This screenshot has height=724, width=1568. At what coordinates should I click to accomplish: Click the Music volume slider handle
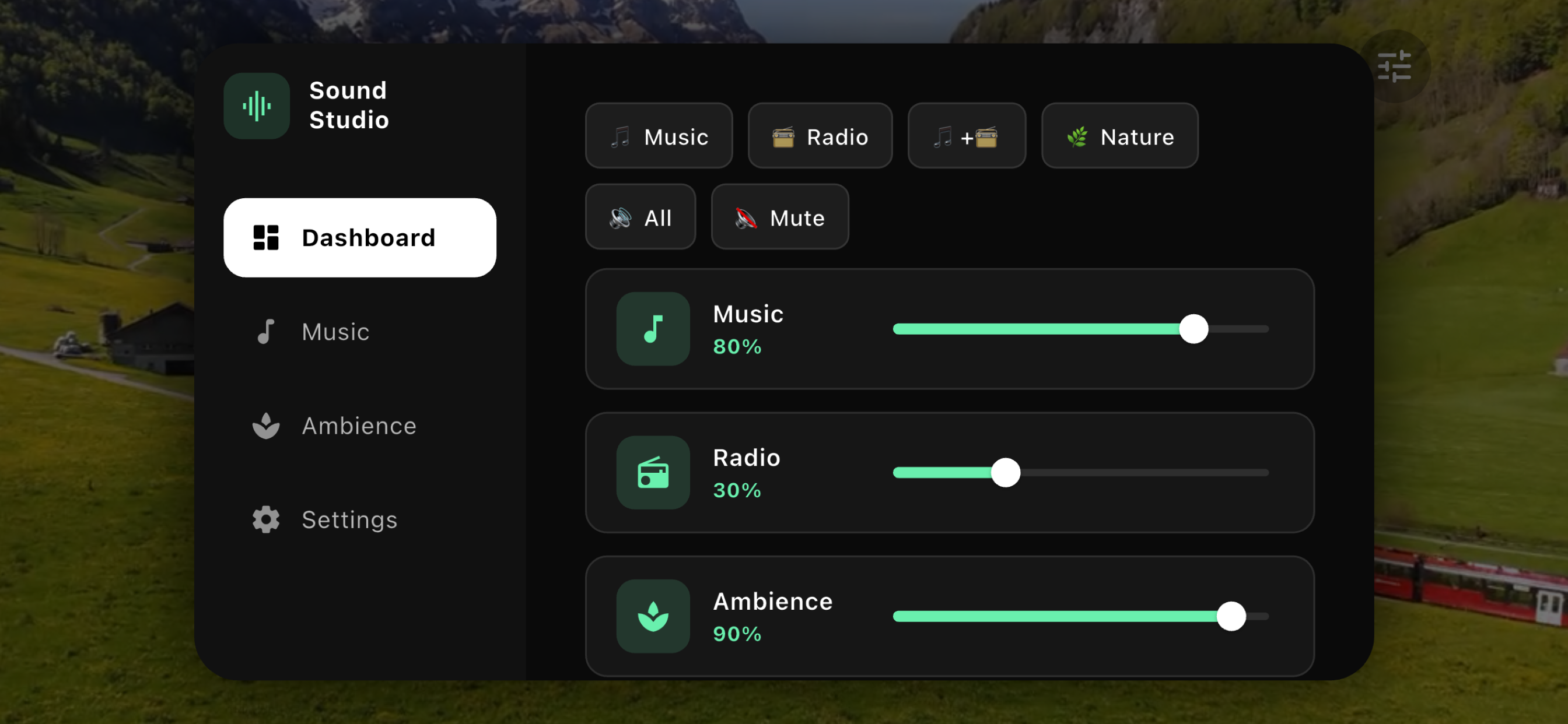(x=1193, y=329)
